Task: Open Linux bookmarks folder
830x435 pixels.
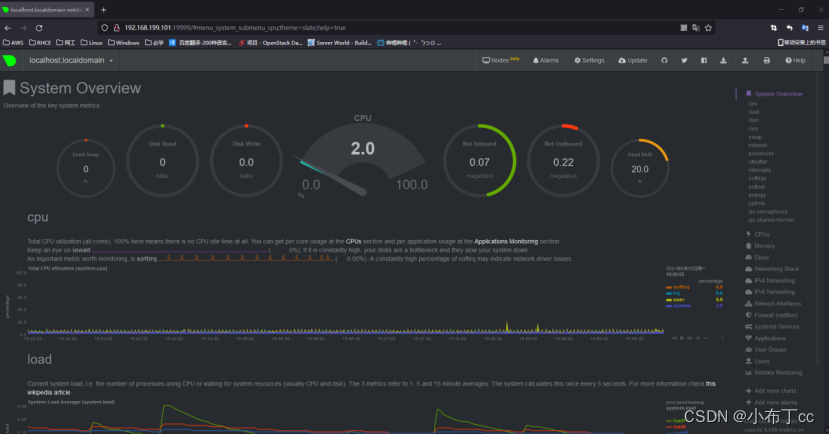Action: [92, 42]
